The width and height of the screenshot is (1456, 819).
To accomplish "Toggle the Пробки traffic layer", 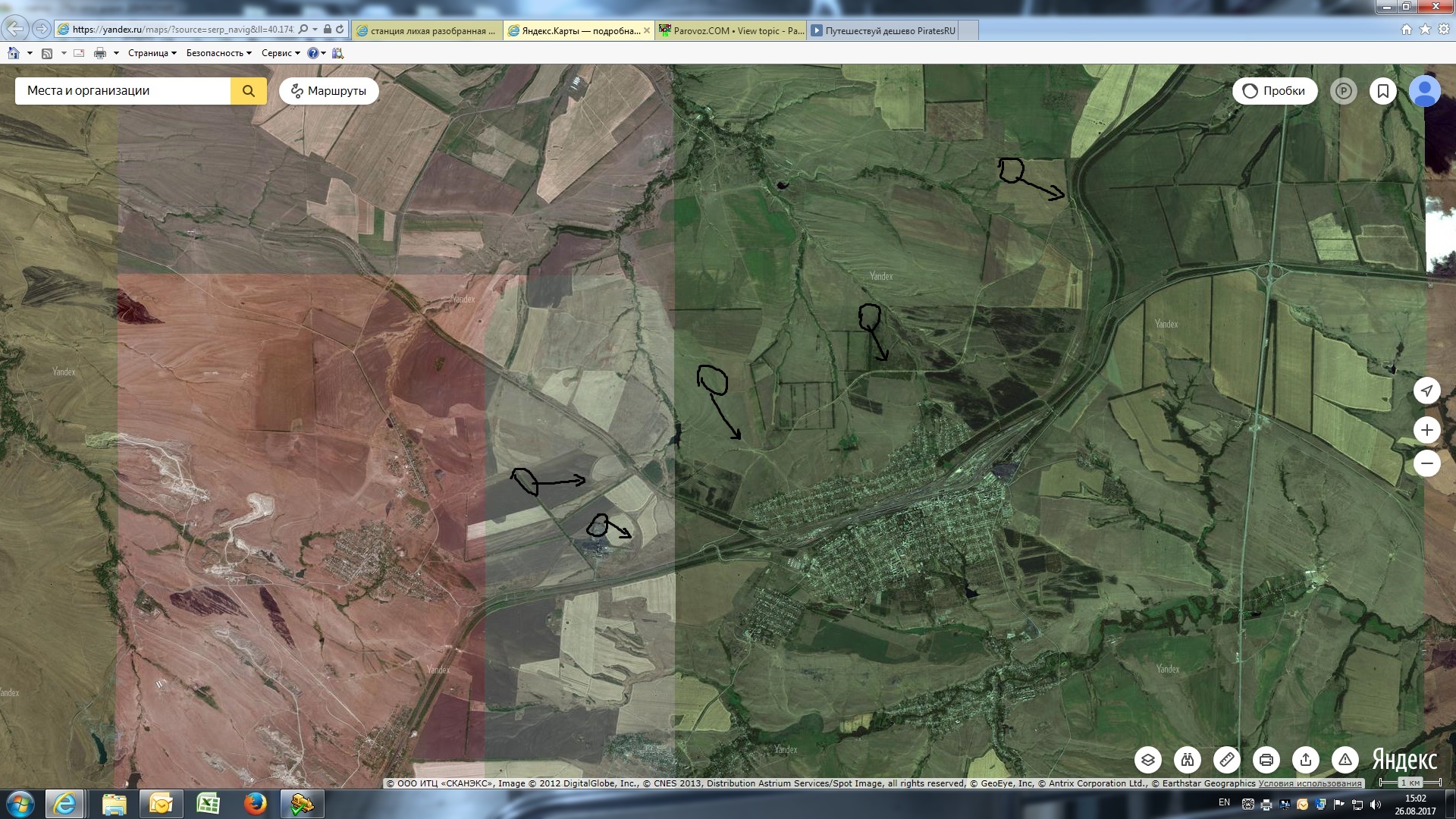I will [1275, 91].
